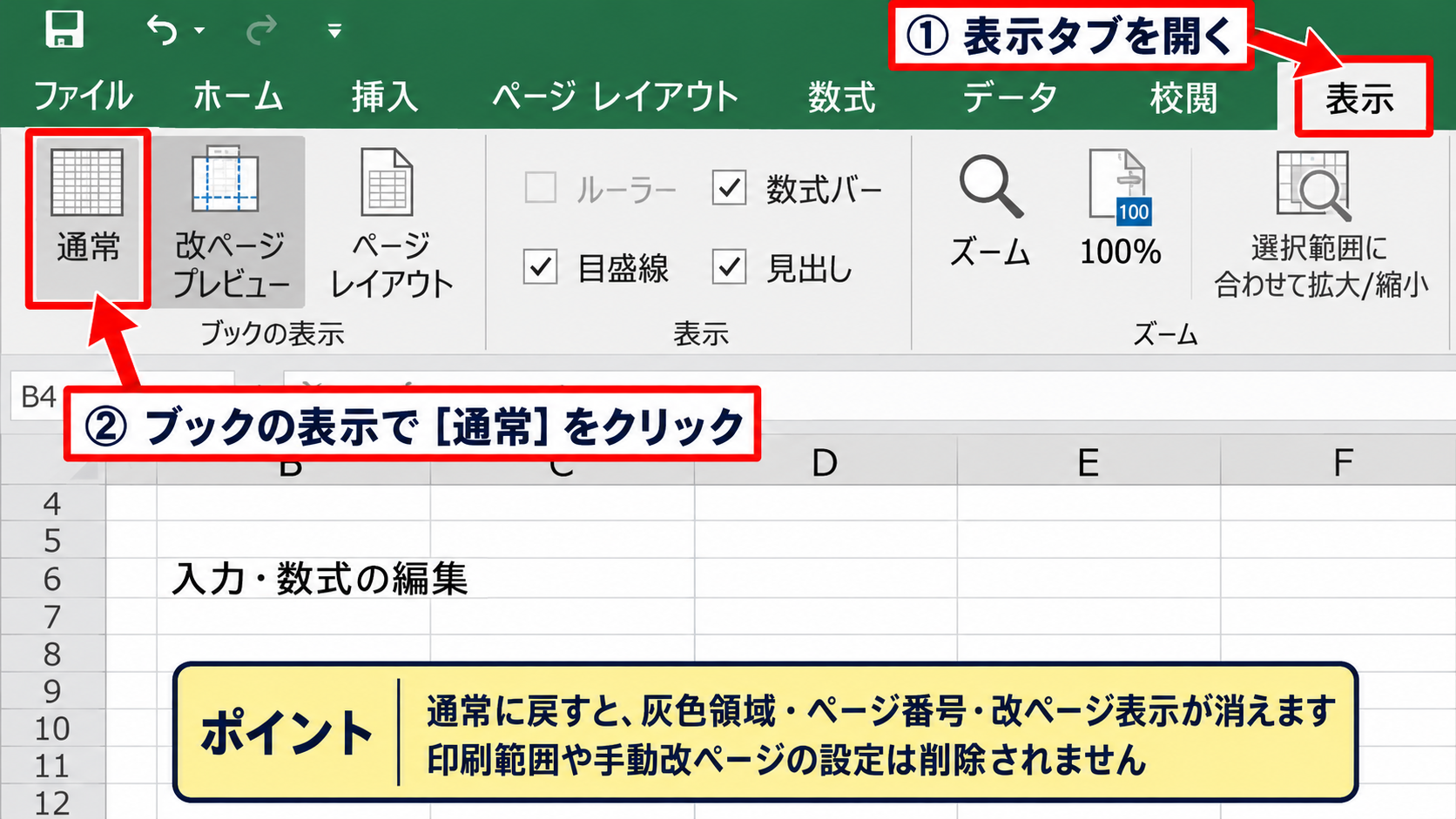1456x819 pixels.
Task: Open the Undo history dropdown arrow
Action: (199, 30)
